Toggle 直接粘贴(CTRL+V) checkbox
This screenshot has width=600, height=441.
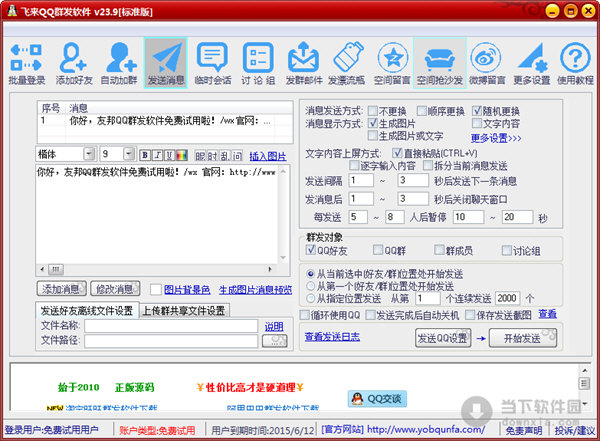[x=397, y=153]
